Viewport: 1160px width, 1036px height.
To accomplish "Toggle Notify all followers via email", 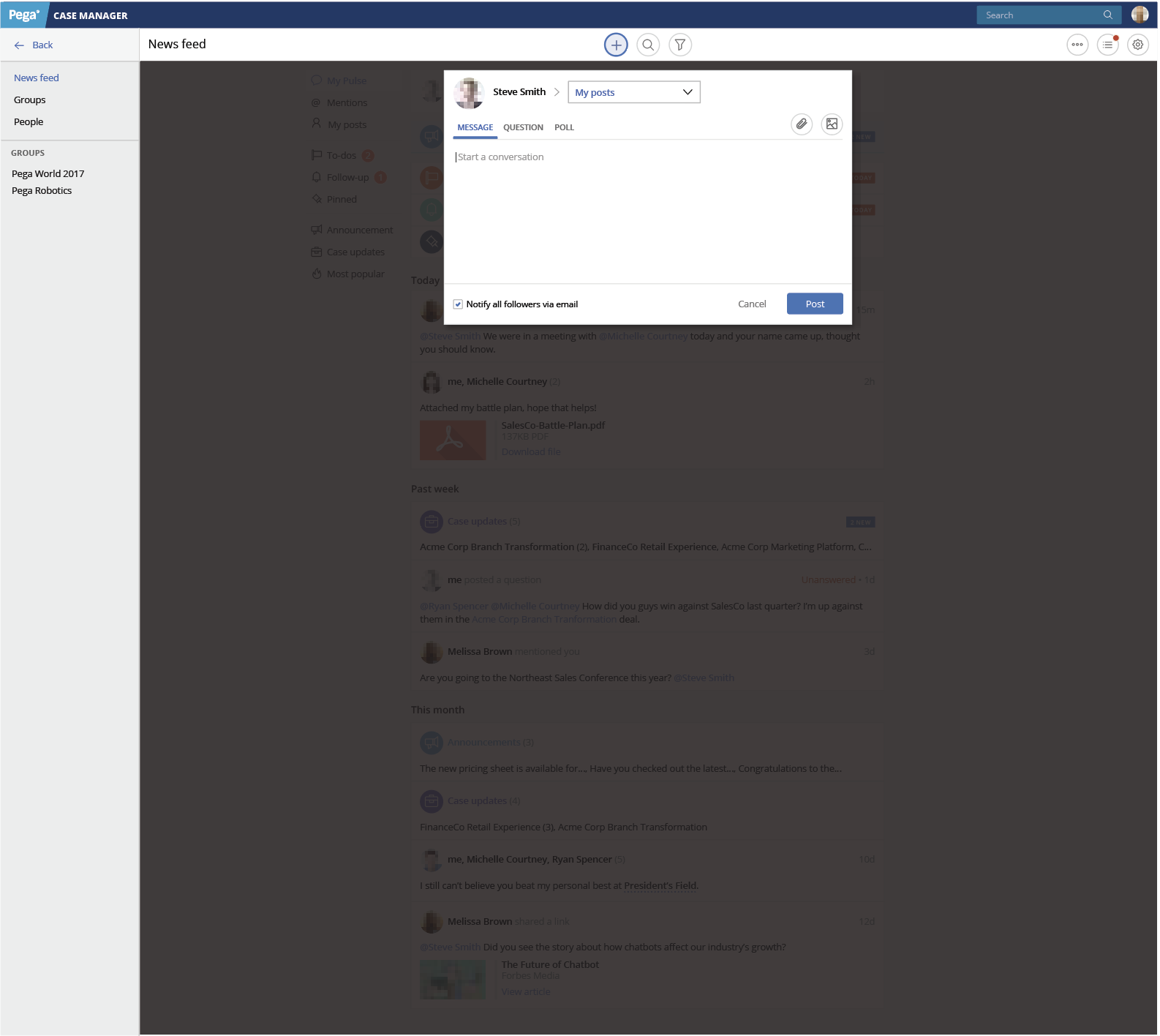I will [x=458, y=304].
